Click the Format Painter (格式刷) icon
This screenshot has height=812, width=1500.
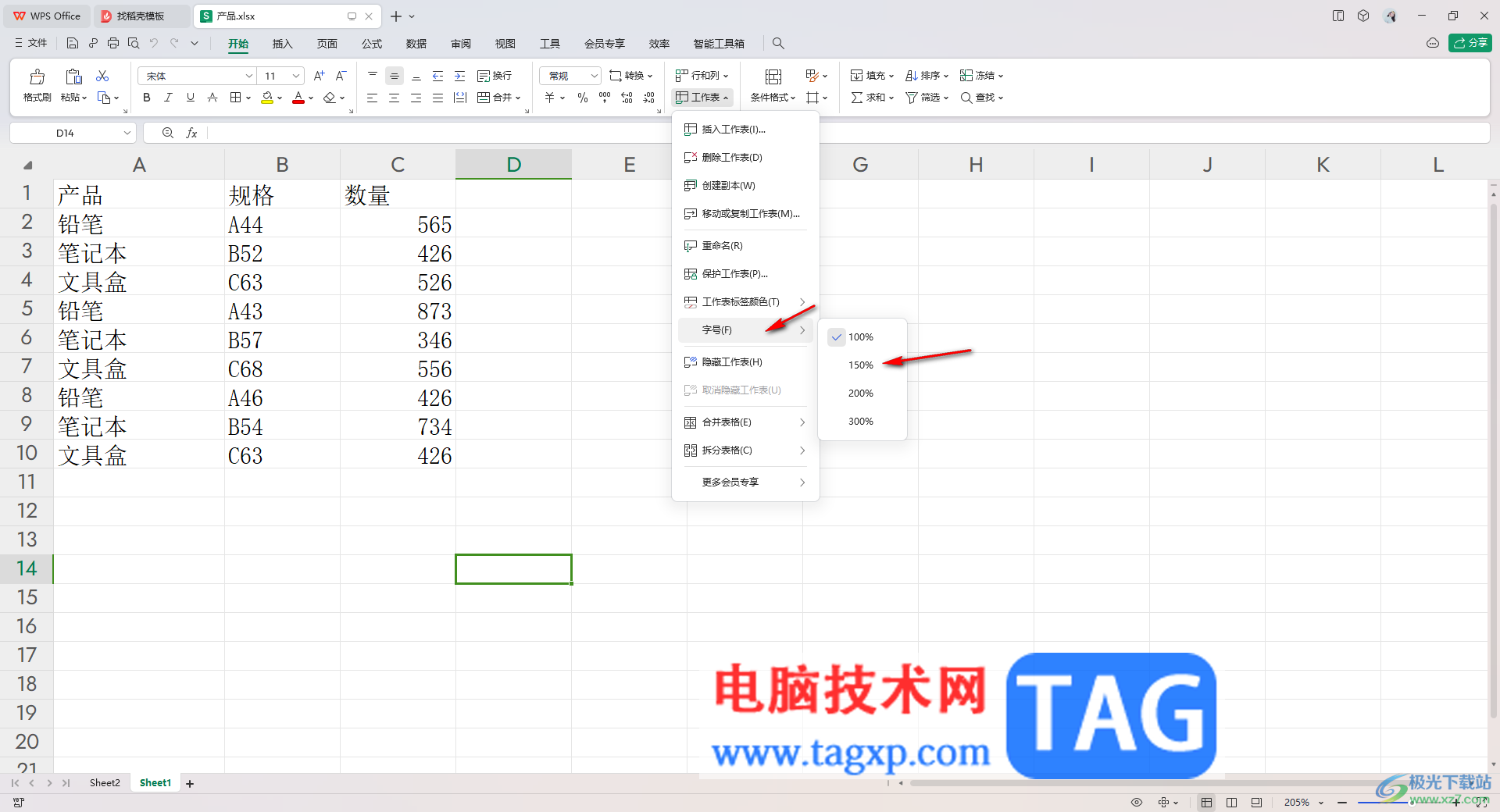pyautogui.click(x=37, y=77)
